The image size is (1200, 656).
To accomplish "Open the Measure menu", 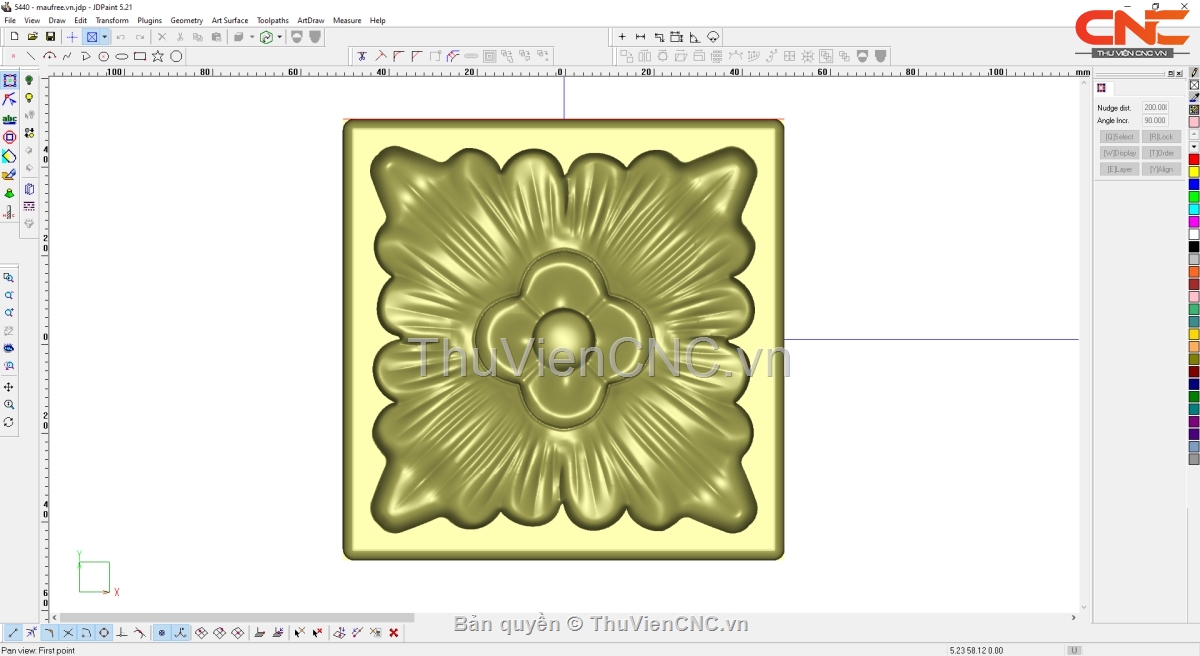I will click(347, 20).
